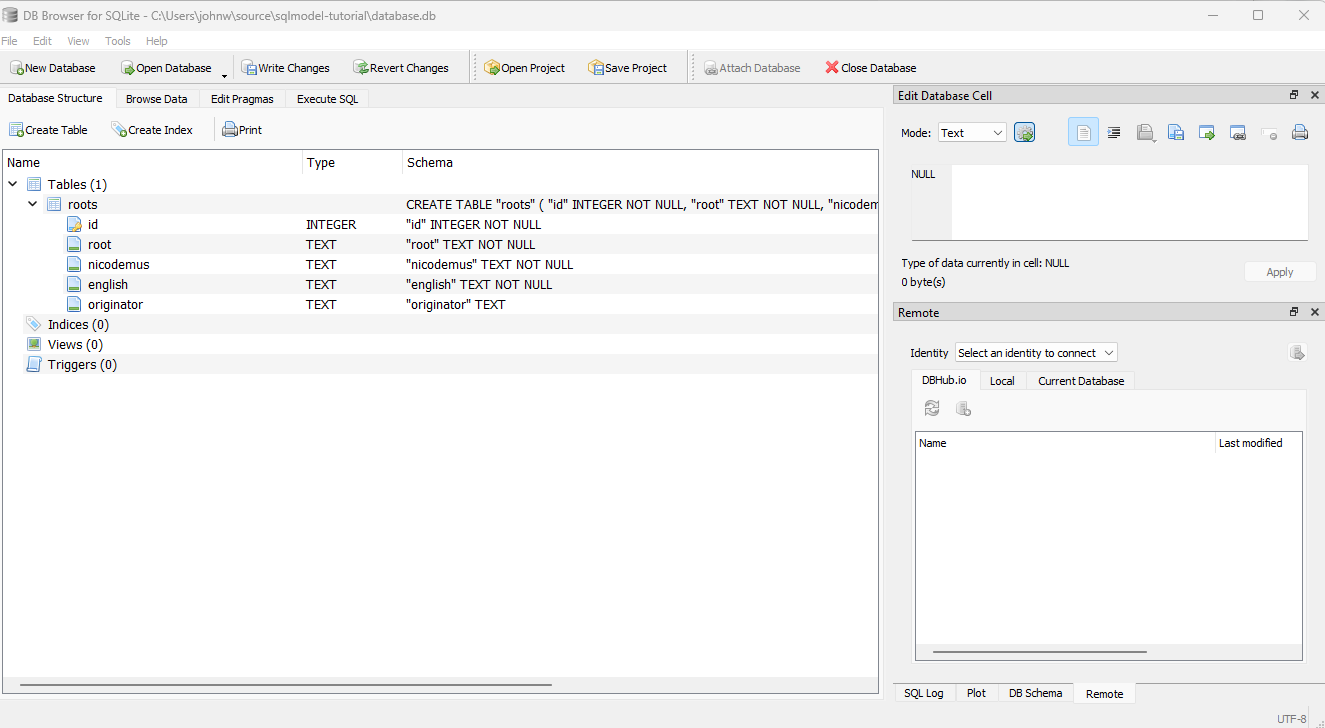Print the database structure

pos(241,129)
